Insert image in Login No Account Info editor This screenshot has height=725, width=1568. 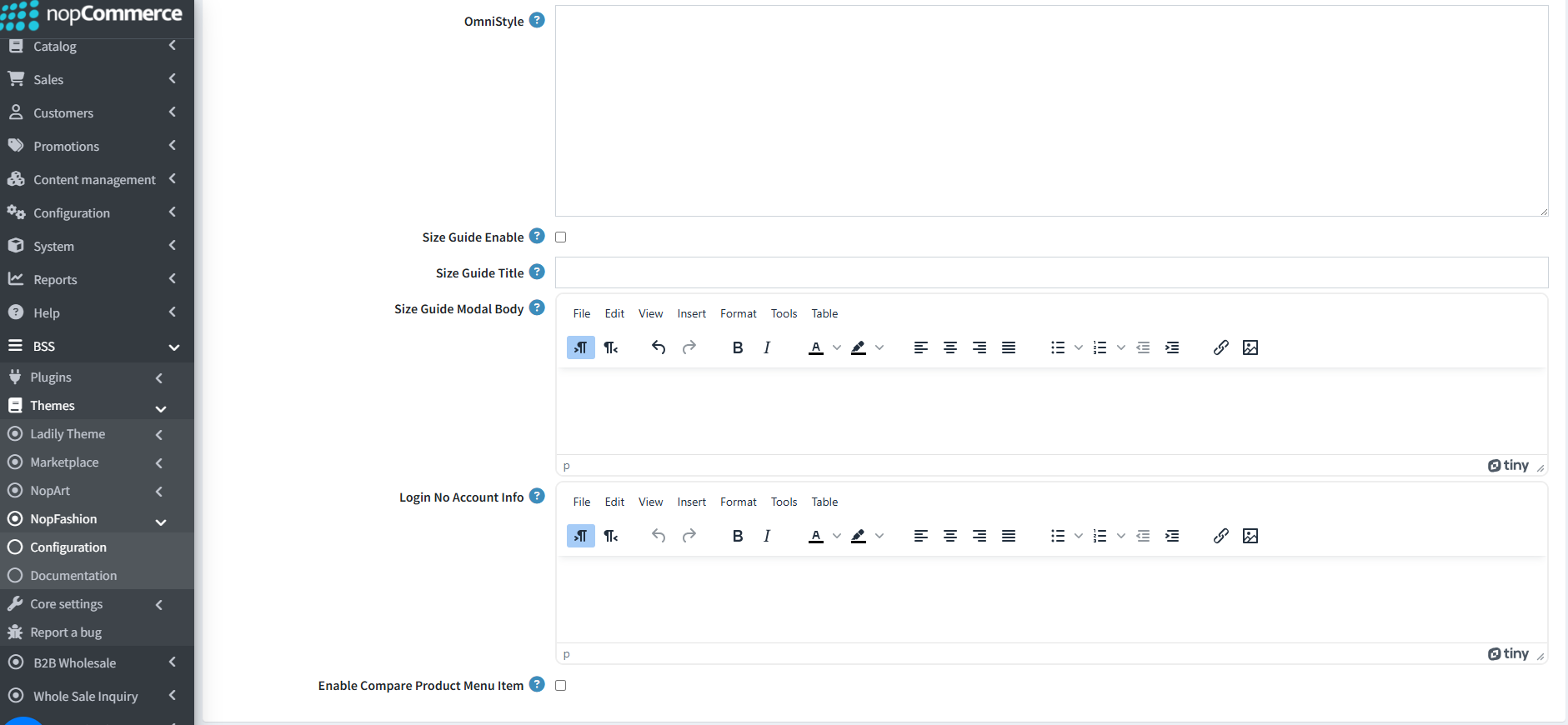tap(1250, 536)
